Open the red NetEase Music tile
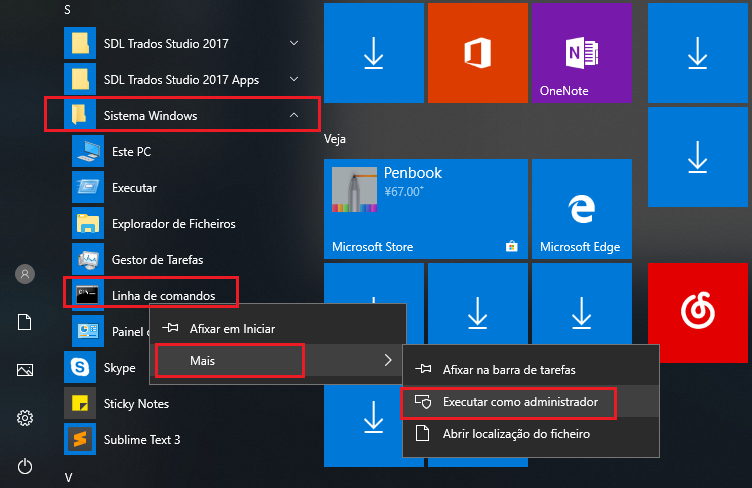The width and height of the screenshot is (752, 488). [x=698, y=313]
